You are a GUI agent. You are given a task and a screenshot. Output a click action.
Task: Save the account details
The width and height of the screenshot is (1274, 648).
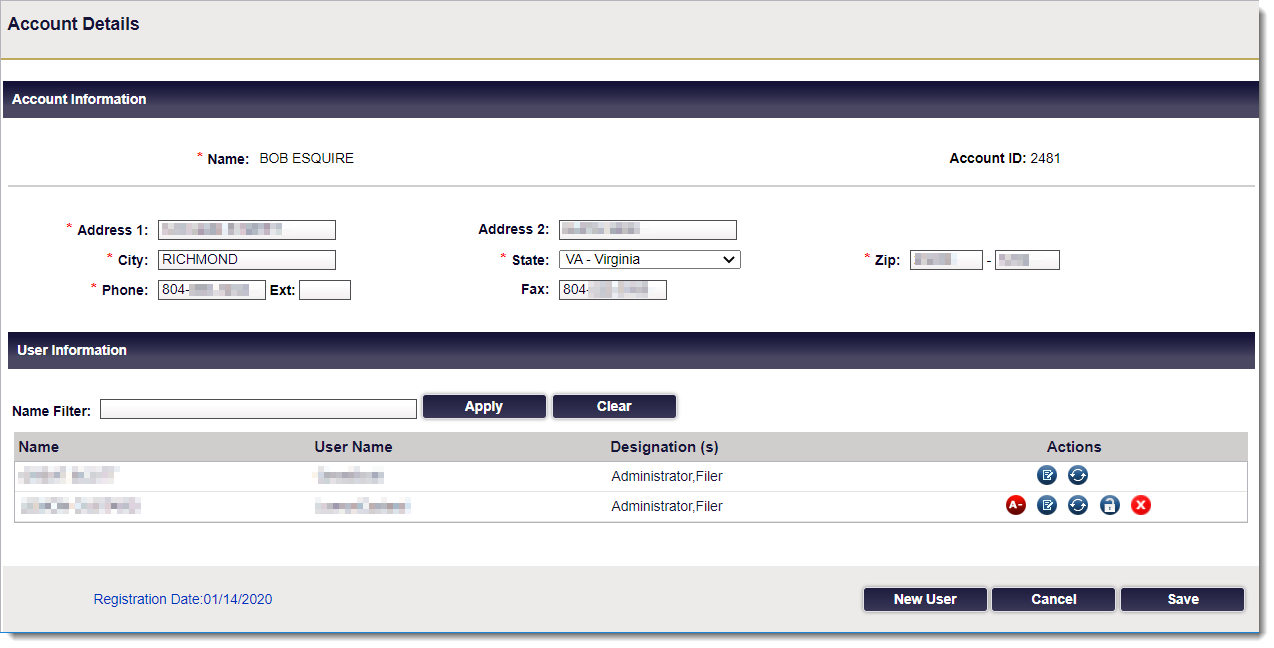tap(1182, 599)
